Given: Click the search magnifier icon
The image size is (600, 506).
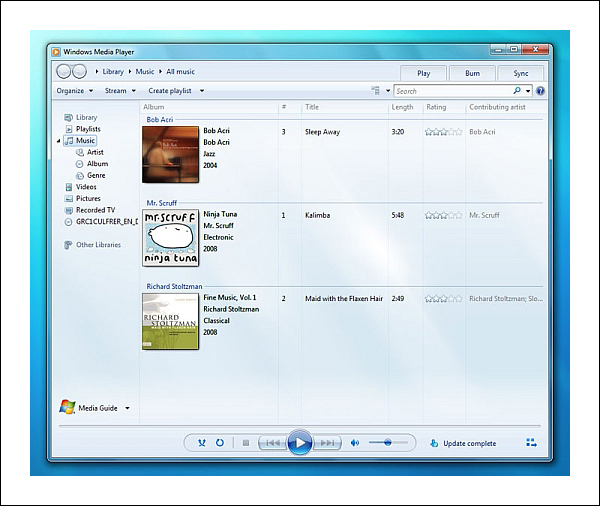Looking at the screenshot, I should [517, 91].
